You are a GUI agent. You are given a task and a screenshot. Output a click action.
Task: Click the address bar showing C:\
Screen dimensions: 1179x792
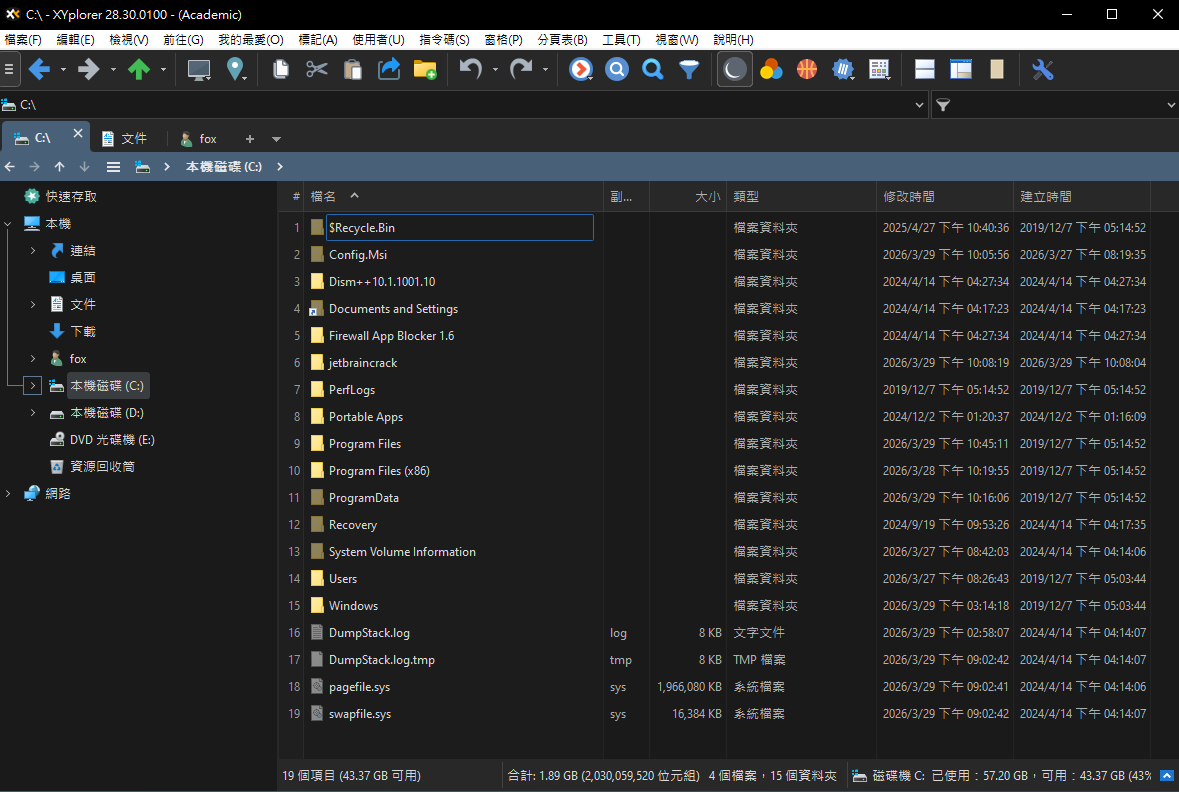click(x=463, y=105)
